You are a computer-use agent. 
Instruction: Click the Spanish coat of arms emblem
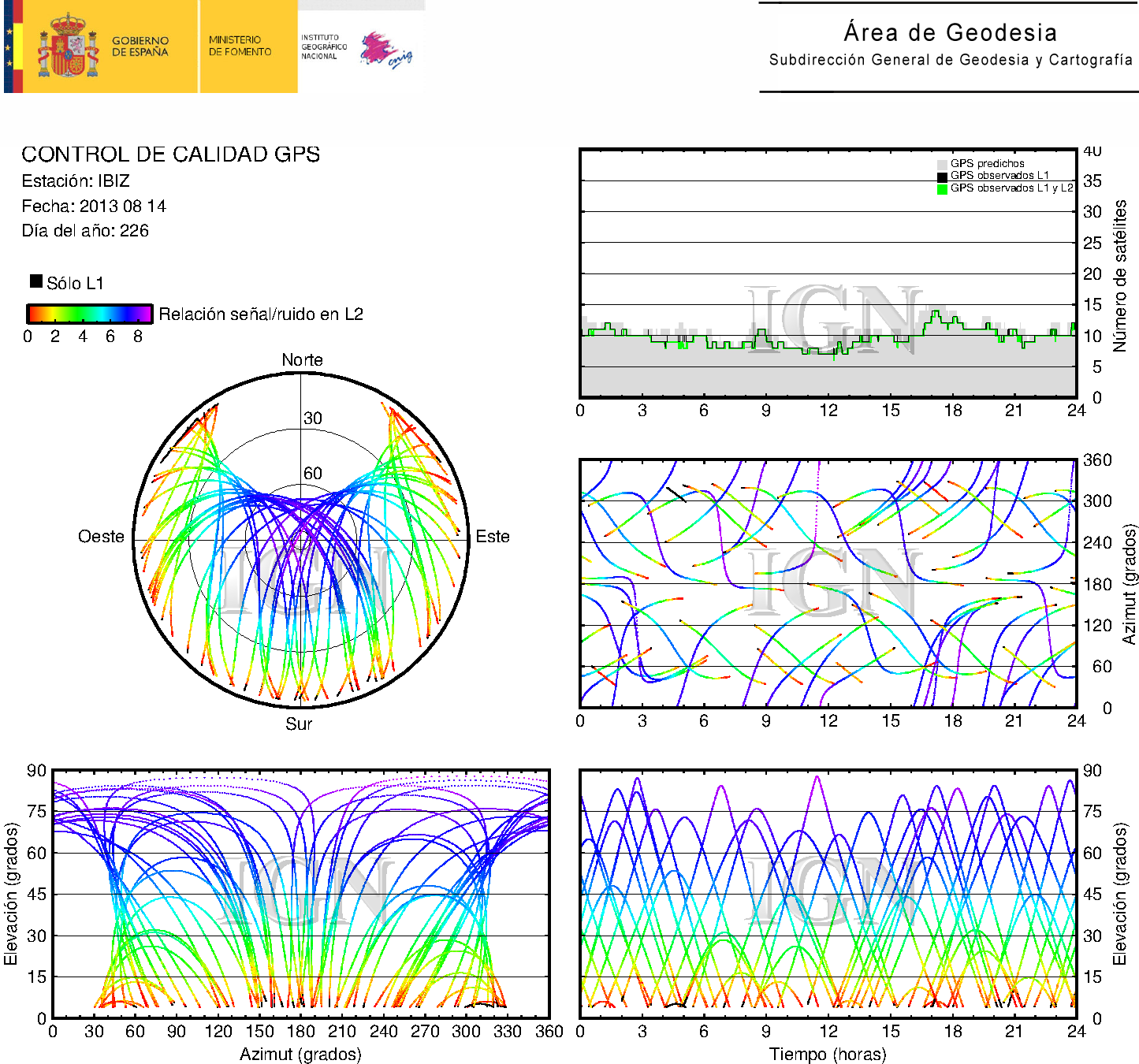click(68, 47)
